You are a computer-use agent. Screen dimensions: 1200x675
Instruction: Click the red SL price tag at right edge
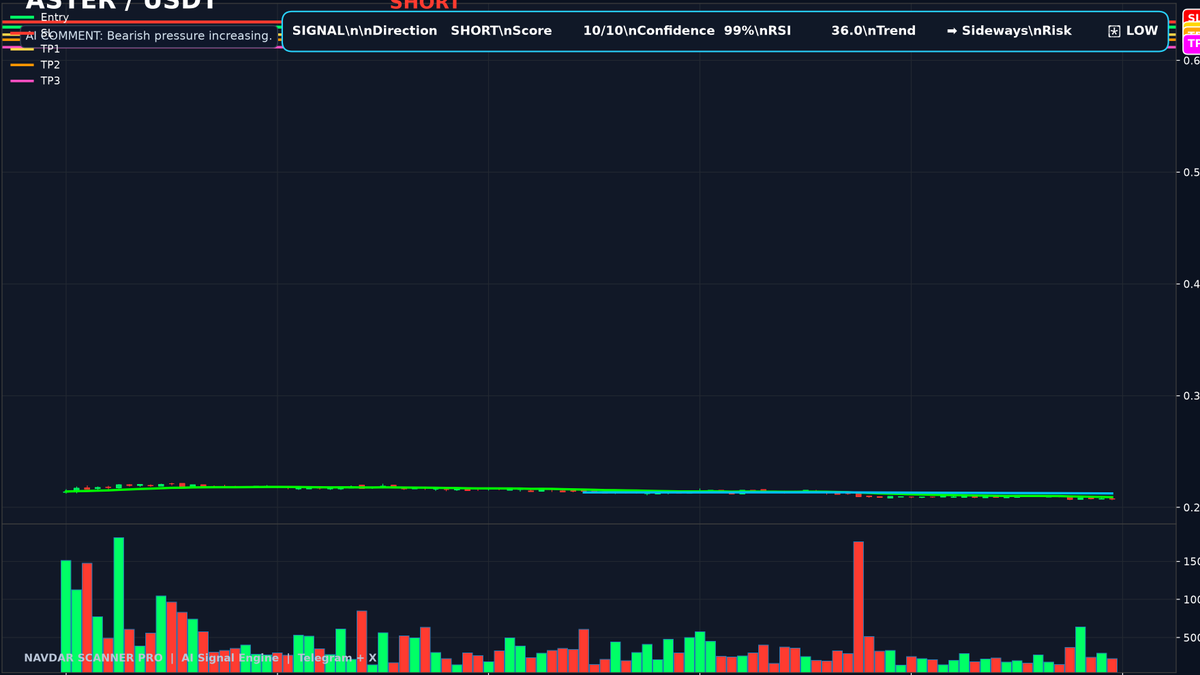tap(1192, 18)
